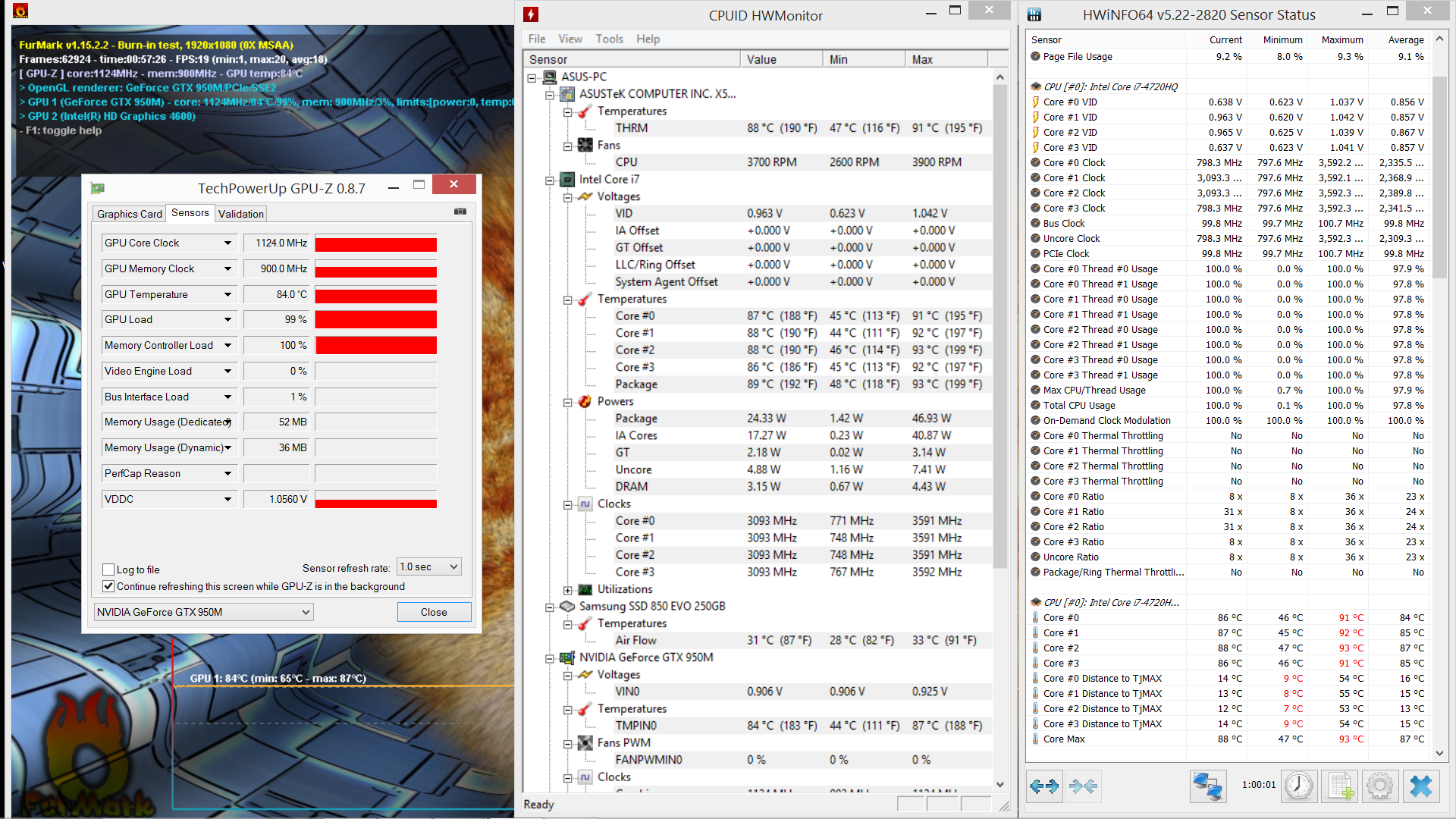The image size is (1456, 819).
Task: Open the HWMonitor Help menu
Action: point(648,39)
